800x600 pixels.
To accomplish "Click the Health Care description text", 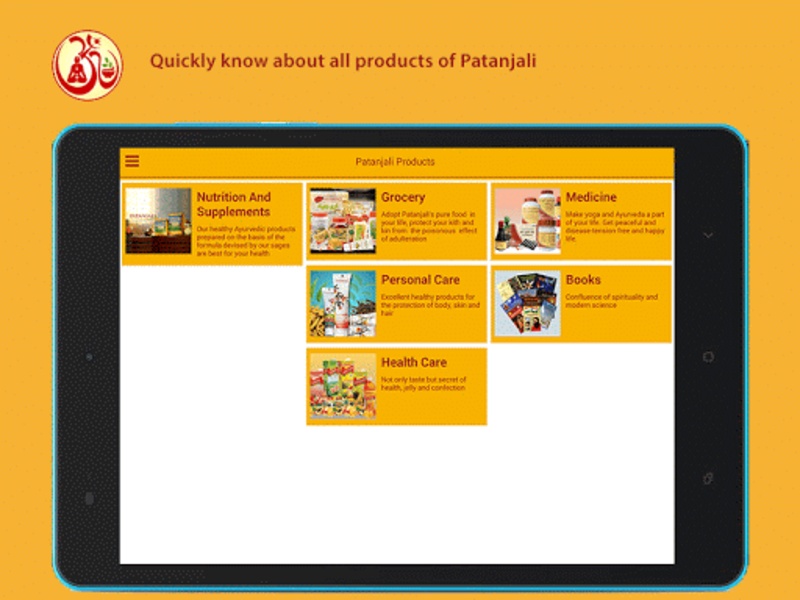I will (423, 384).
